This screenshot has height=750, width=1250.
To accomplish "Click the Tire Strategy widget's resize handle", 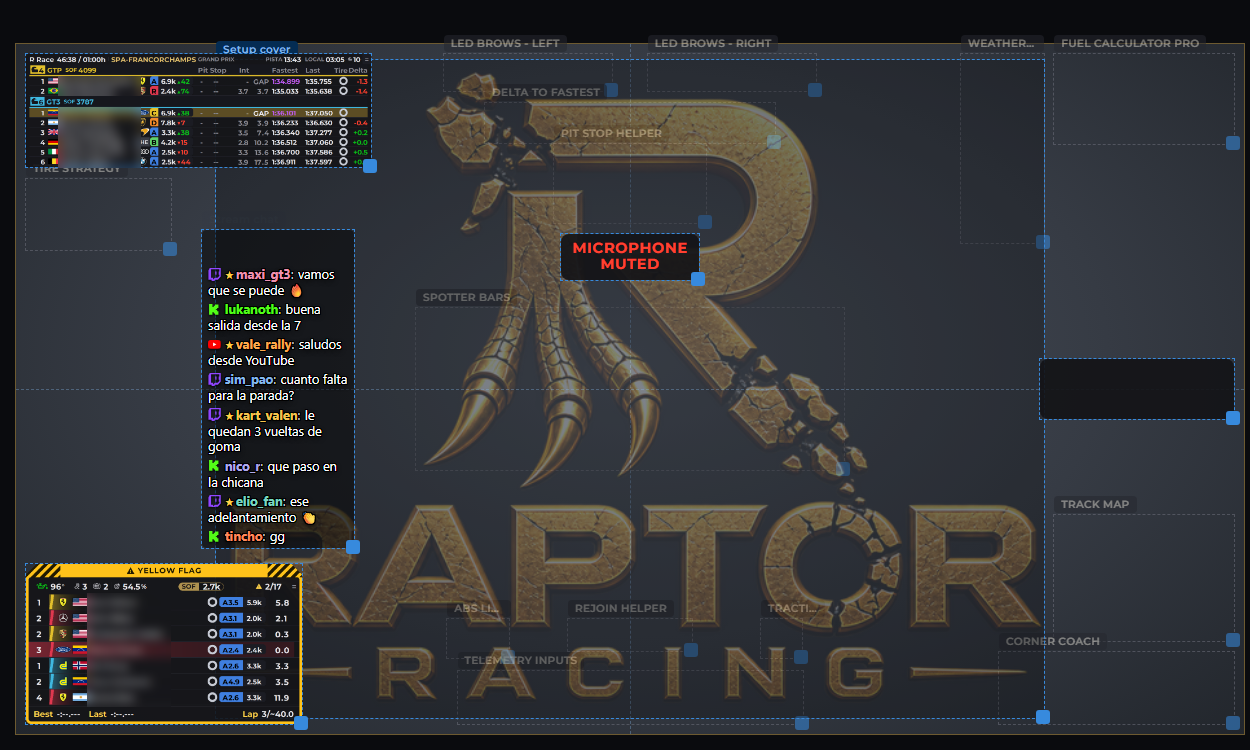I will 170,249.
